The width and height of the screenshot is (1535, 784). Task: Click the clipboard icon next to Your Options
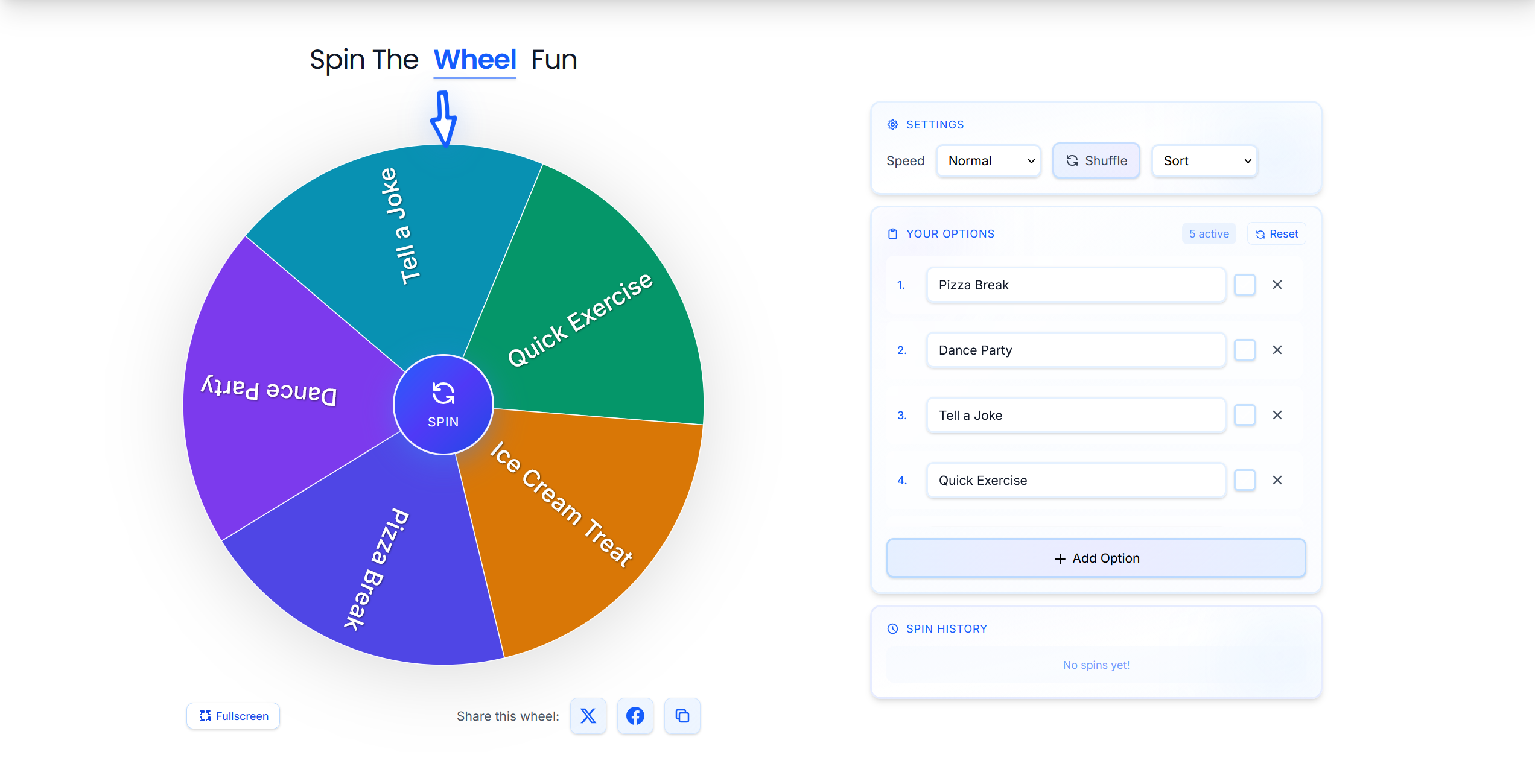point(892,233)
